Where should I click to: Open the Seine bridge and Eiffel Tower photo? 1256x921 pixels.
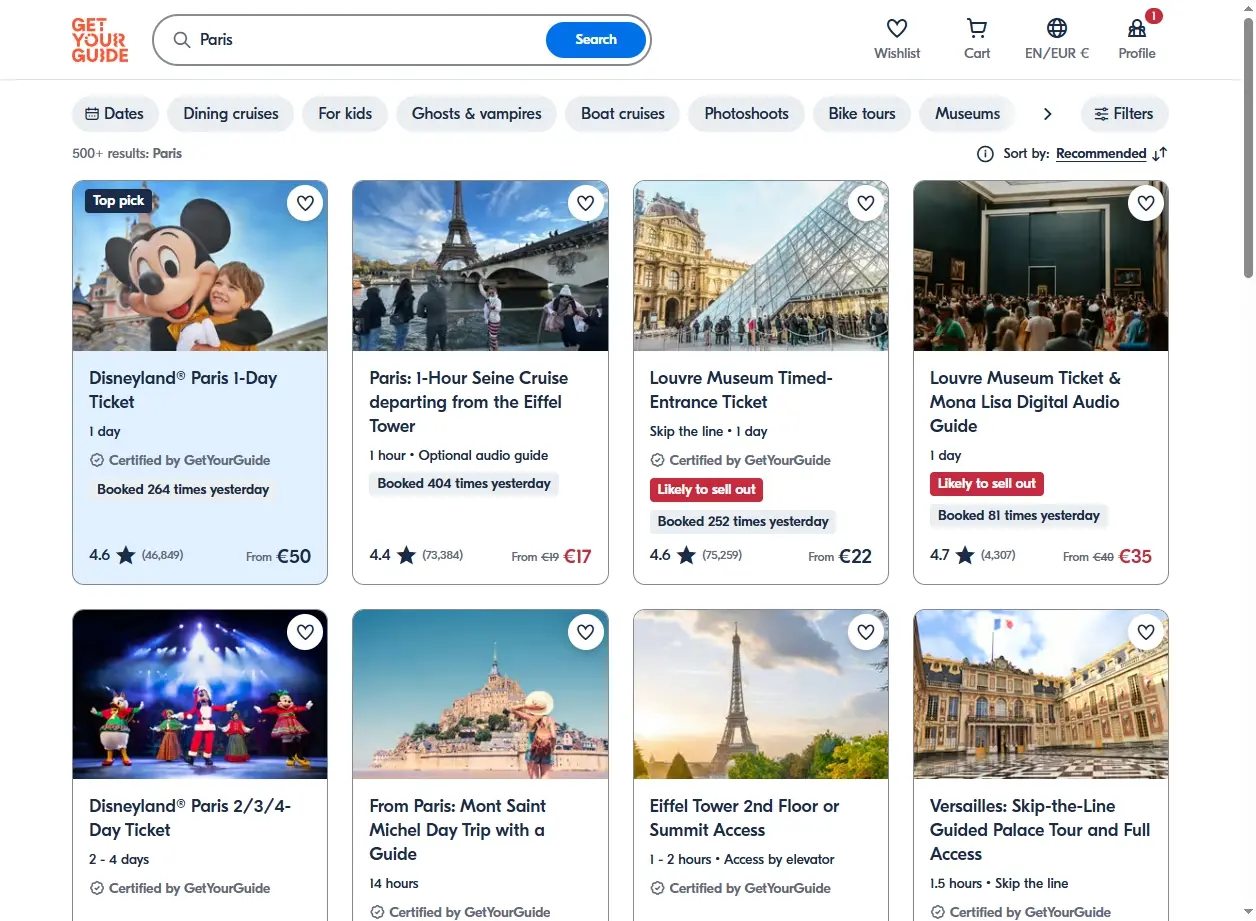pos(480,266)
